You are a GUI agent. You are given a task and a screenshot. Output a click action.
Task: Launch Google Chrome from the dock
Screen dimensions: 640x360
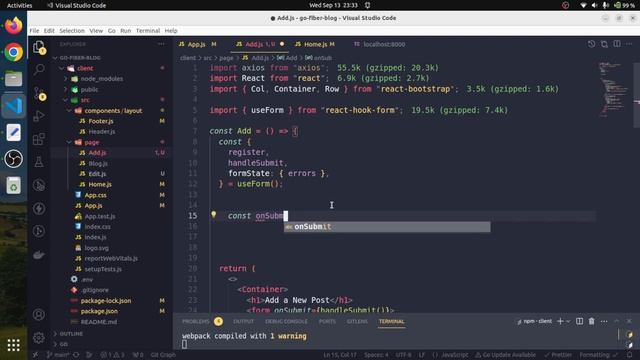click(13, 52)
